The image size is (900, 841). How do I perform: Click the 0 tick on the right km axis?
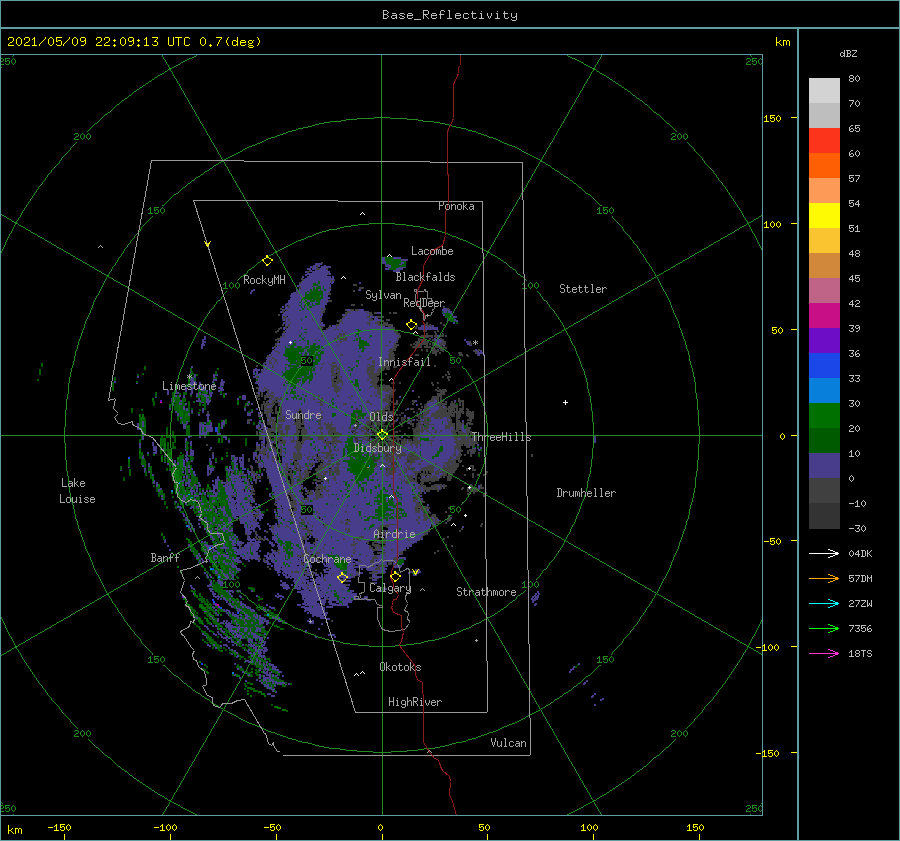click(782, 436)
